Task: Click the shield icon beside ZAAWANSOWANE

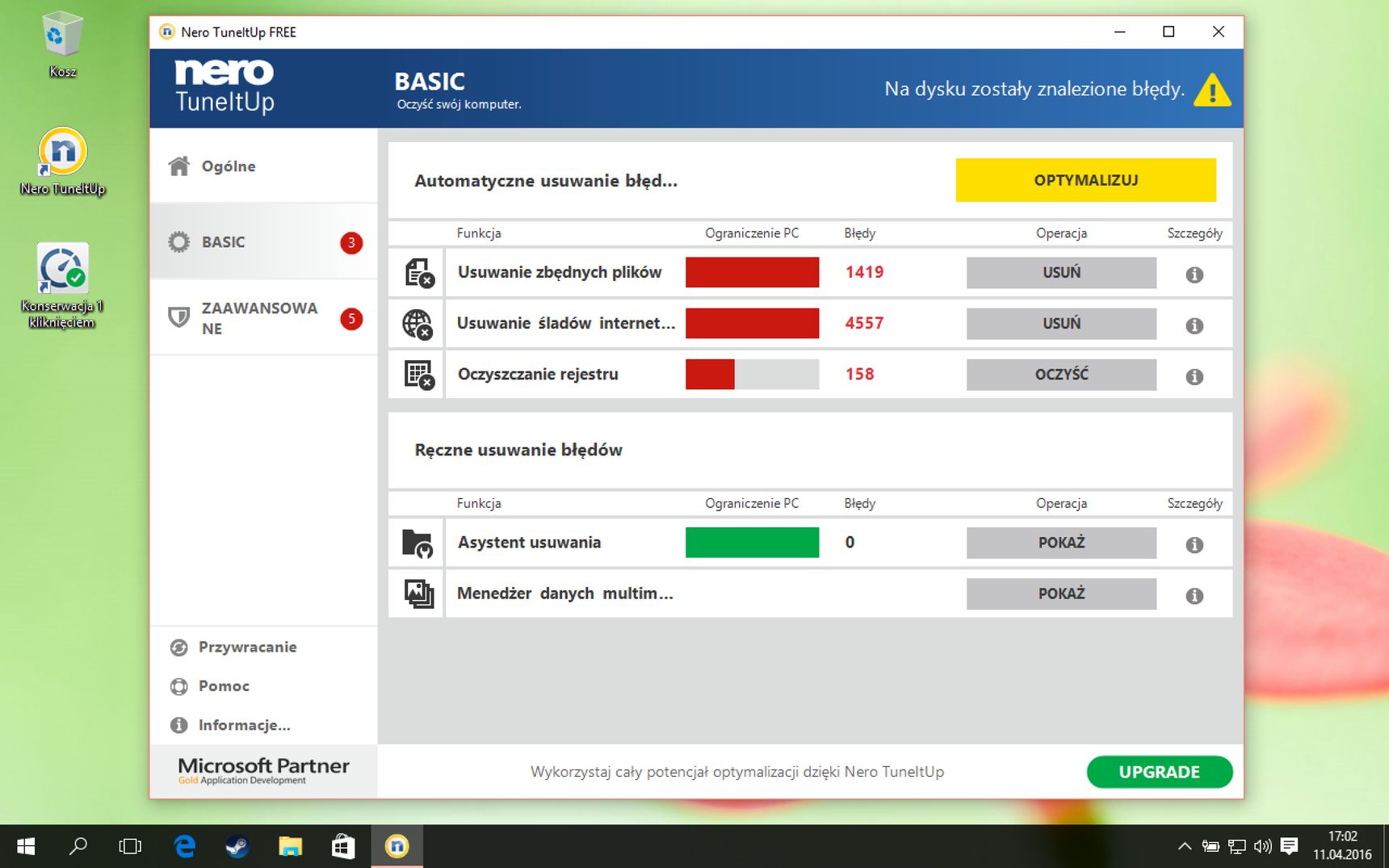Action: (178, 317)
